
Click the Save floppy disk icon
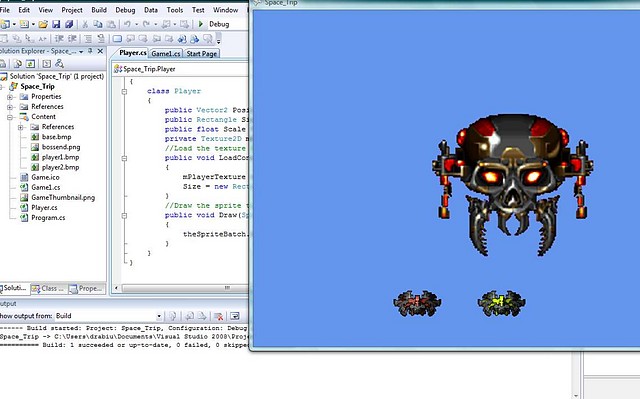[56, 24]
